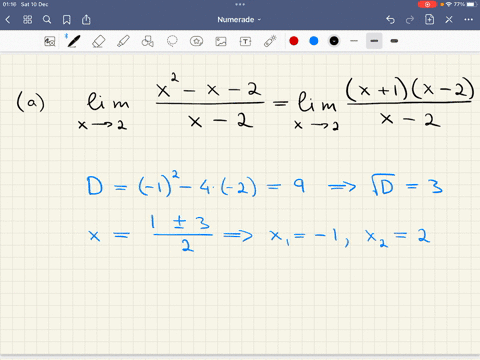
Task: Open the more options ellipsis menu
Action: click(469, 20)
